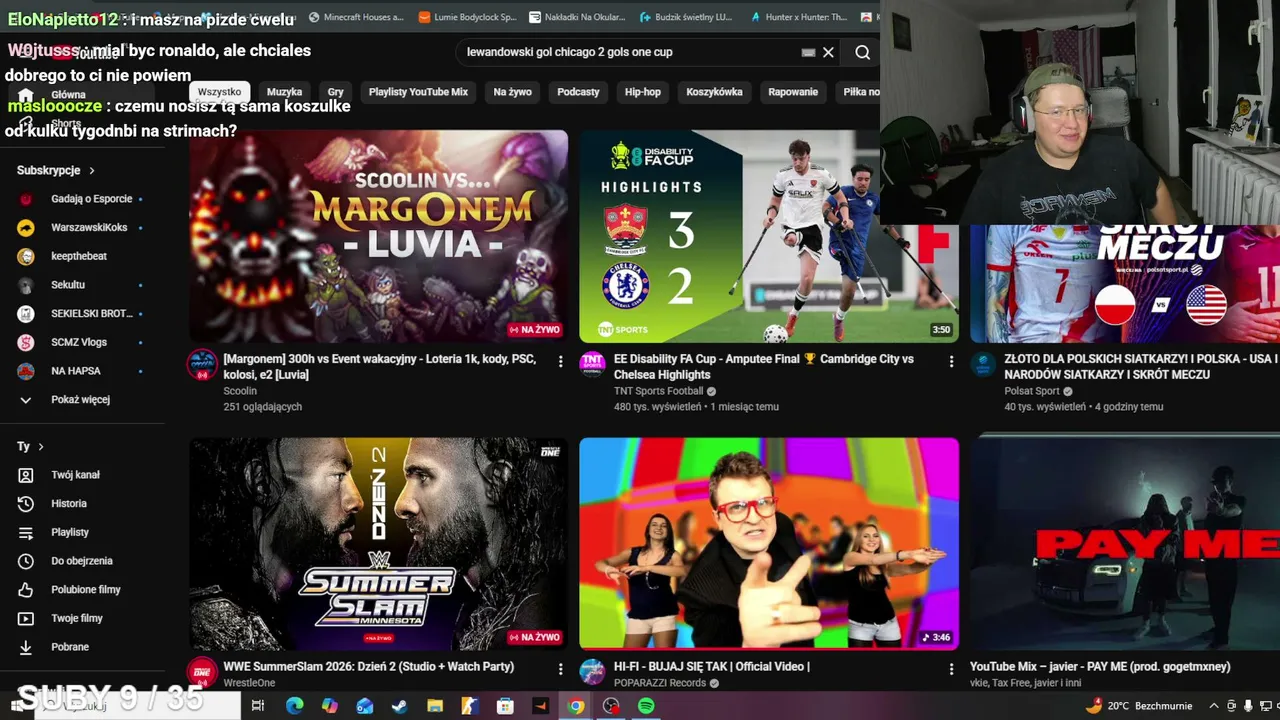Open YouTube Mix javier PAY ME title
The height and width of the screenshot is (720, 1280).
click(1100, 667)
